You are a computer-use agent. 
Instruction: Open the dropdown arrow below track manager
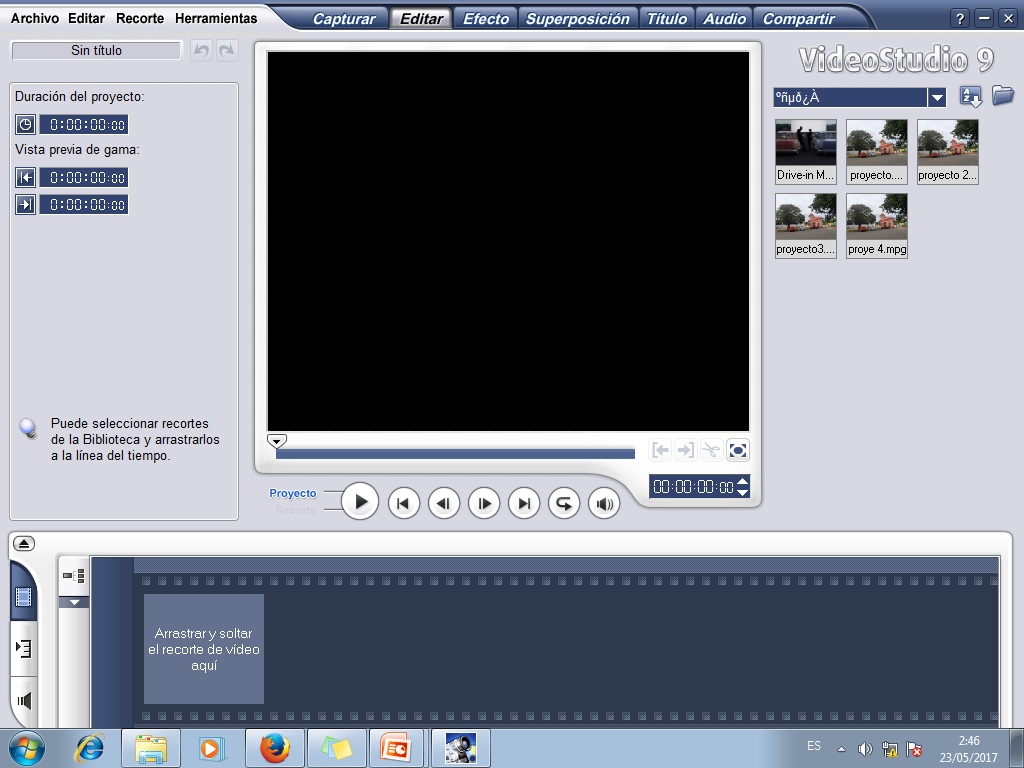[74, 602]
